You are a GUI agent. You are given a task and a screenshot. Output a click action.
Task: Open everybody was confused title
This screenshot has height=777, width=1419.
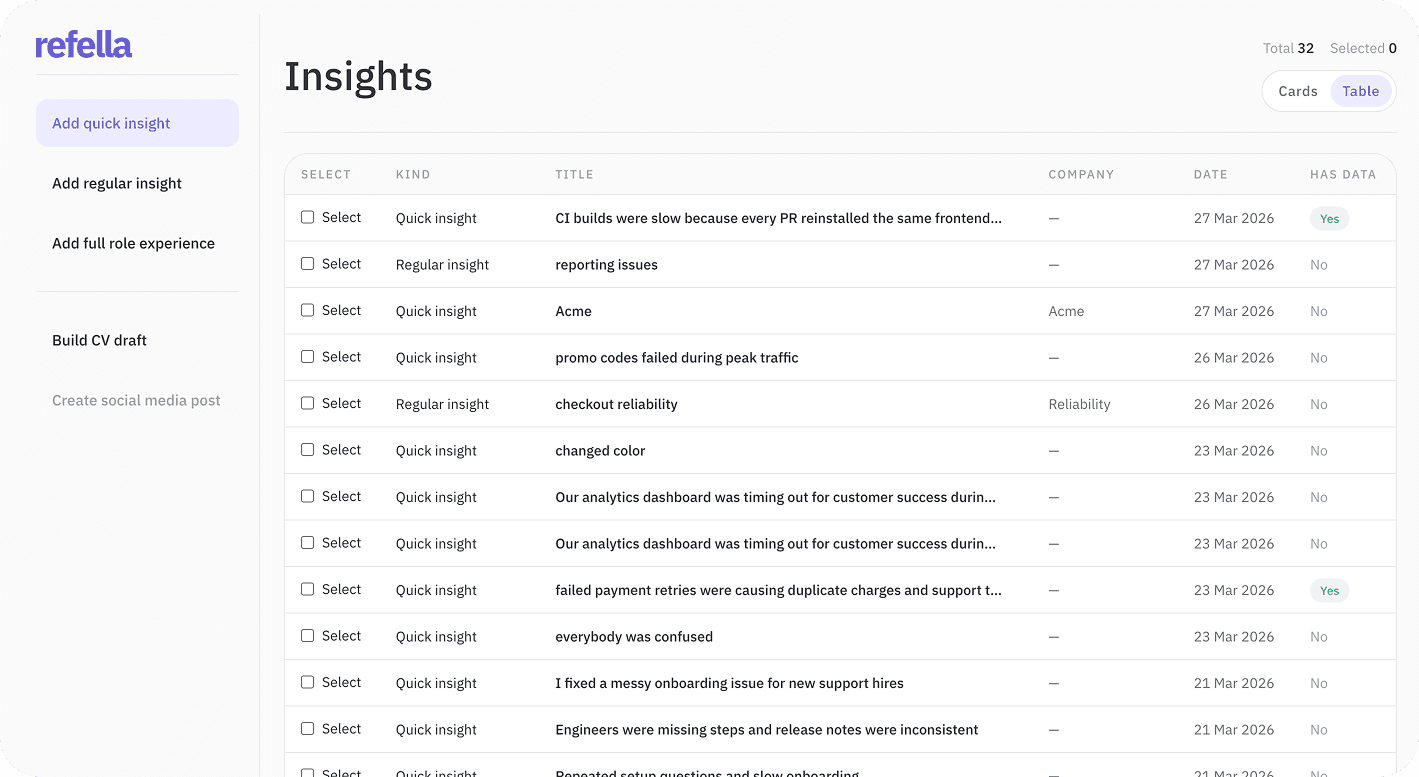pos(634,637)
